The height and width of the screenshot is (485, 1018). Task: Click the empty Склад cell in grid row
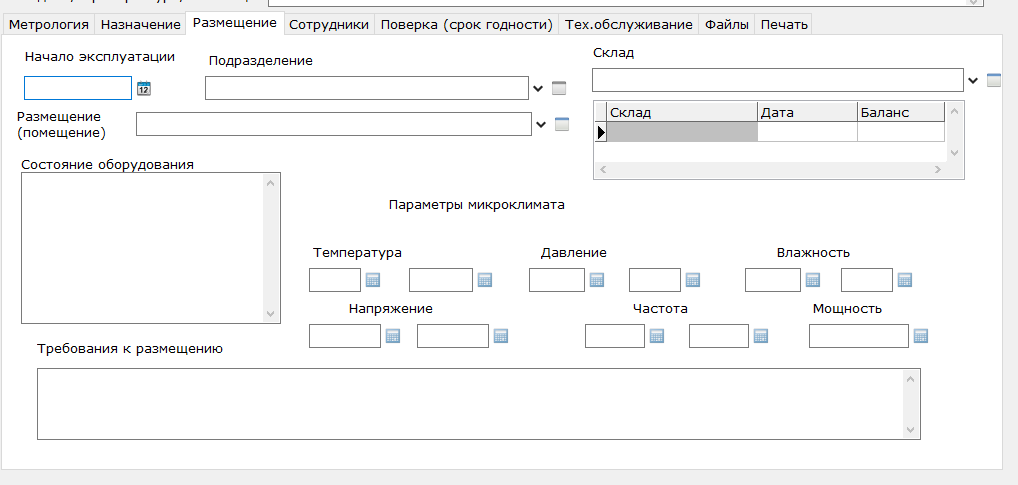pyautogui.click(x=682, y=132)
